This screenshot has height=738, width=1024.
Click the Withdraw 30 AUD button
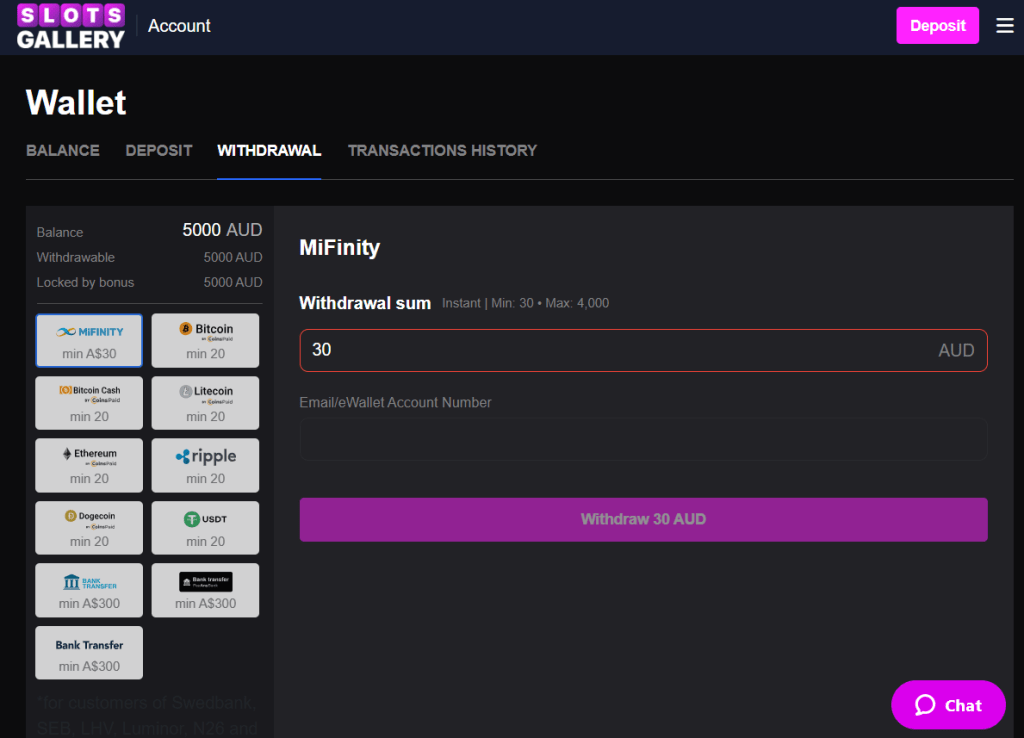(643, 520)
